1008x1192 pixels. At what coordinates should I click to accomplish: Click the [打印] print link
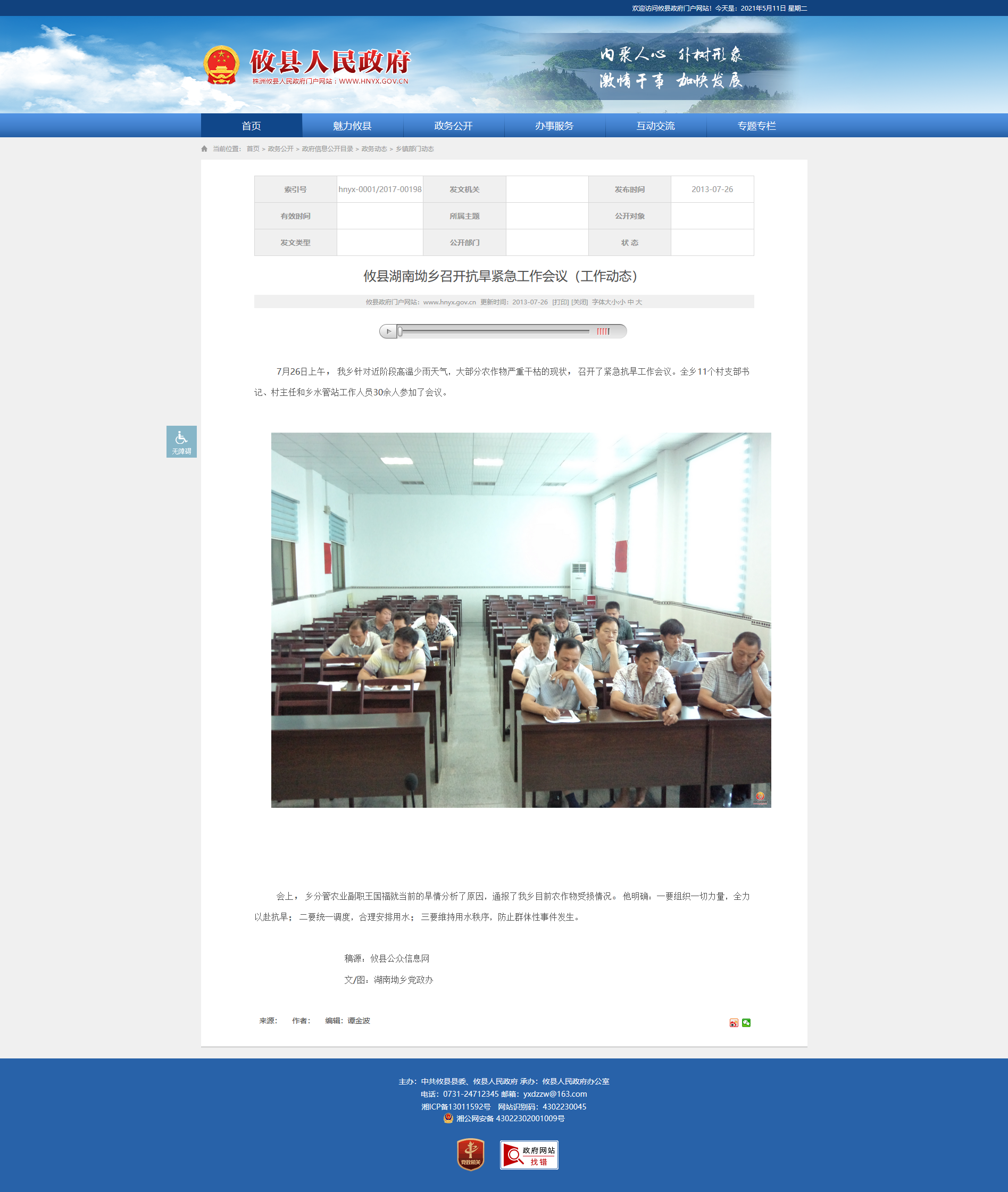[x=560, y=302]
